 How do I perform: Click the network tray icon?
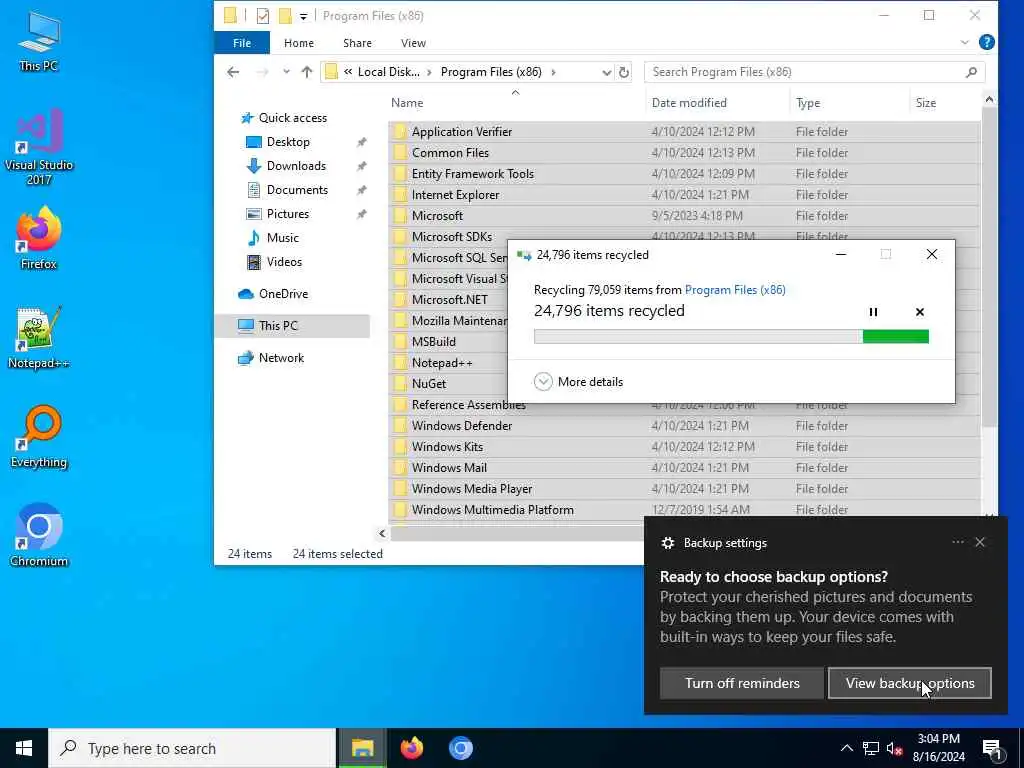click(871, 748)
